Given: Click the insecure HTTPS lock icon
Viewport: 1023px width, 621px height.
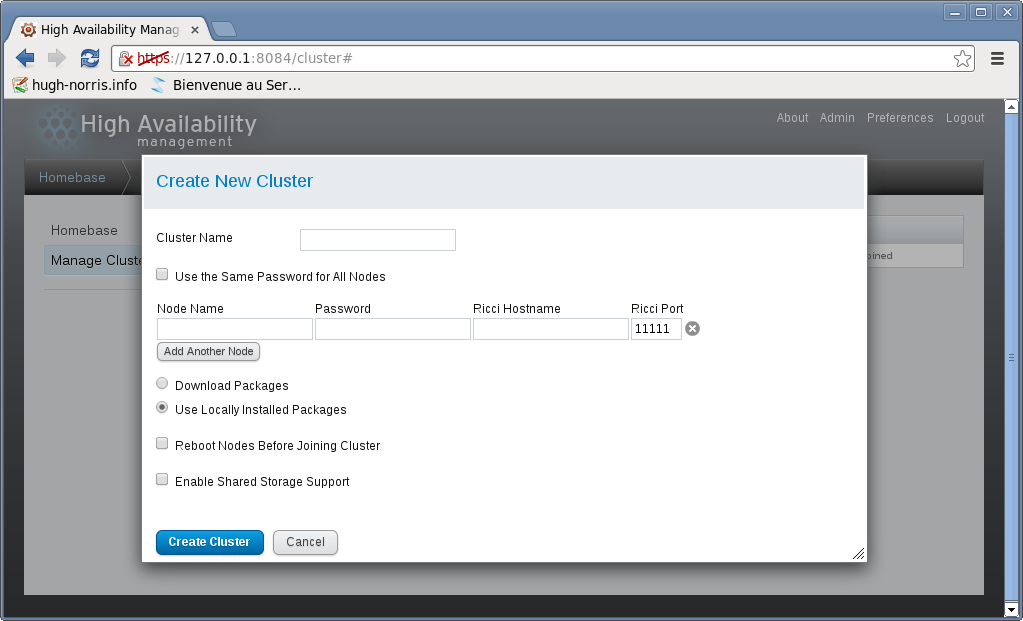Looking at the screenshot, I should pos(126,59).
